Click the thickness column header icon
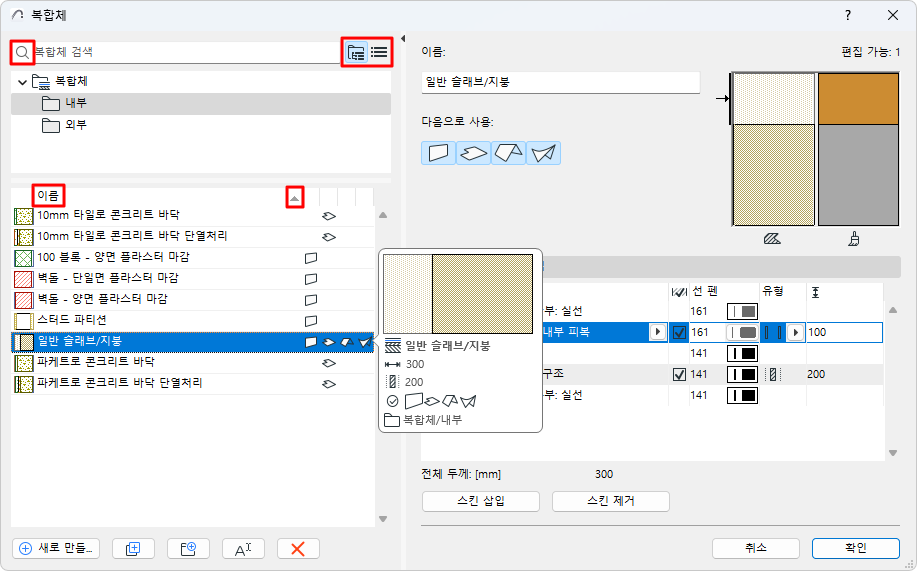The image size is (917, 571). 815,291
